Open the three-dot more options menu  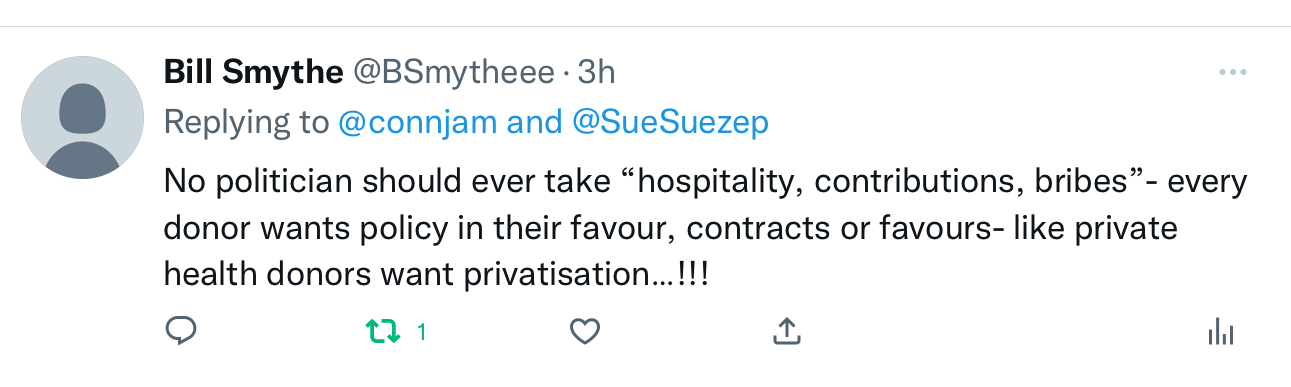tap(1232, 73)
